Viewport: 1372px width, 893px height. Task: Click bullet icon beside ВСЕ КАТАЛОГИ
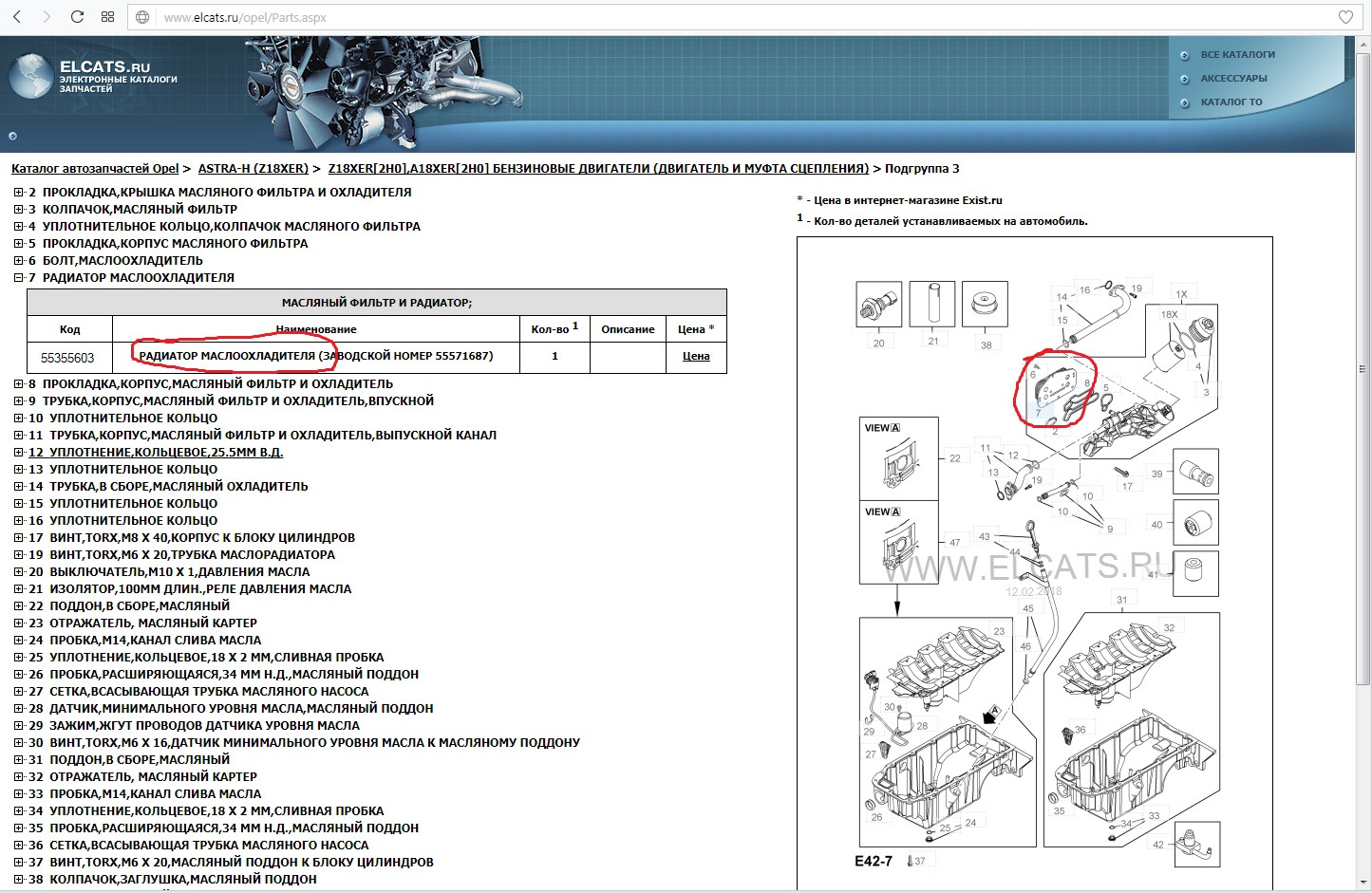pyautogui.click(x=1184, y=55)
